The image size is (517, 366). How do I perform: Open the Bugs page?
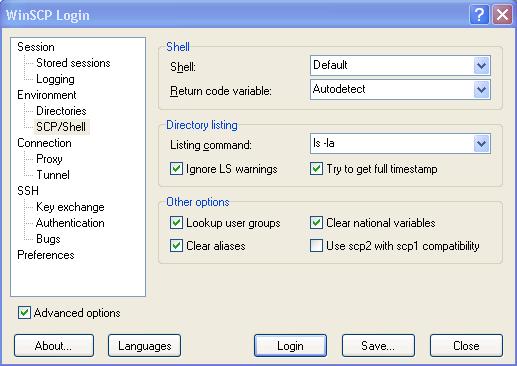point(48,239)
